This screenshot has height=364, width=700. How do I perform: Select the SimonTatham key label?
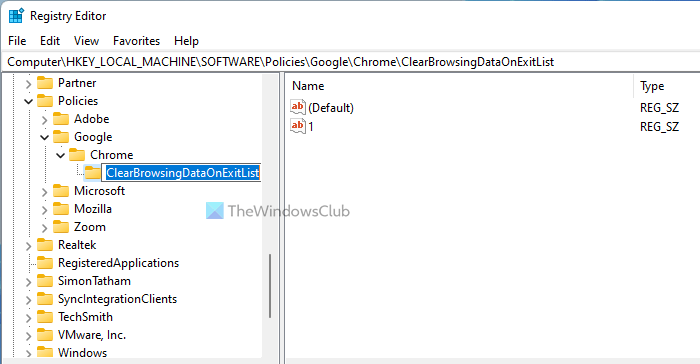click(94, 281)
